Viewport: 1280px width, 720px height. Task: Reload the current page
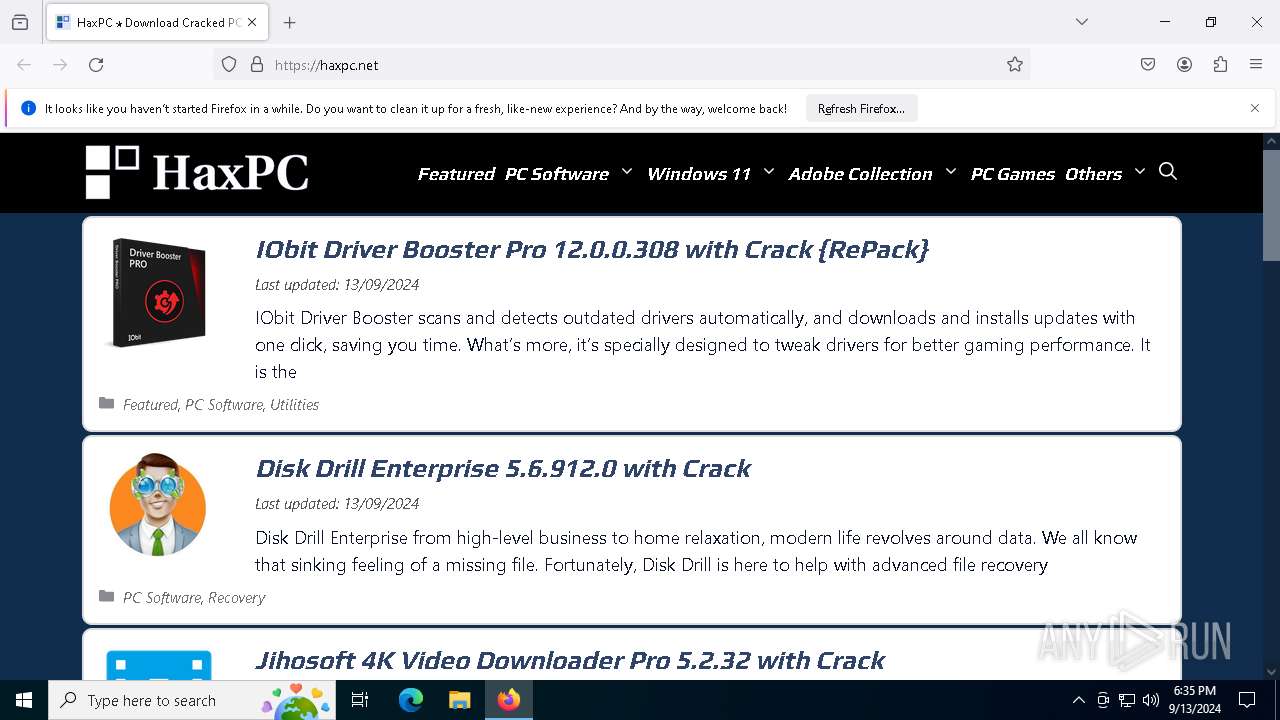click(x=96, y=65)
